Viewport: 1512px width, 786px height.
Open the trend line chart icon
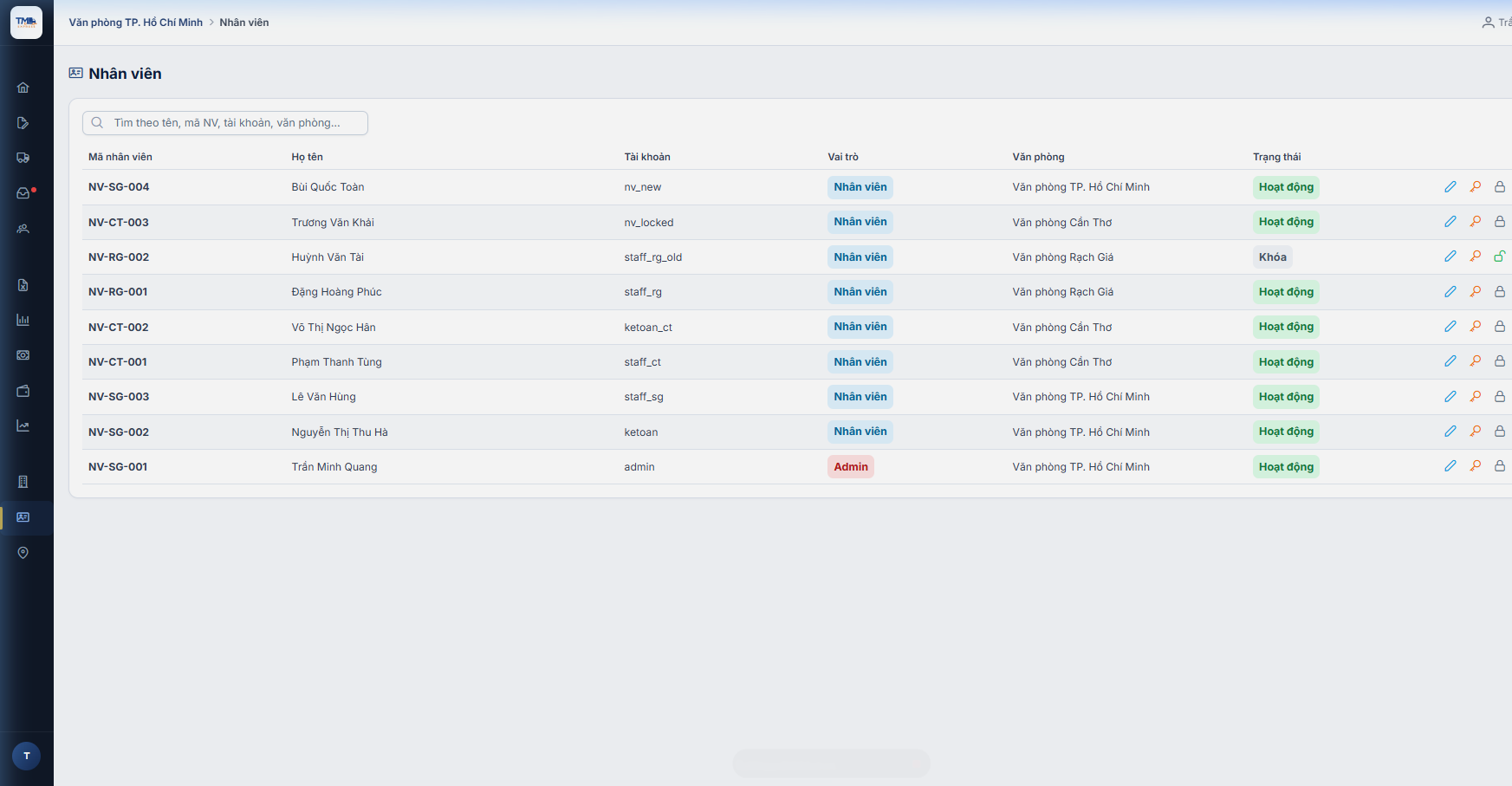(x=23, y=425)
